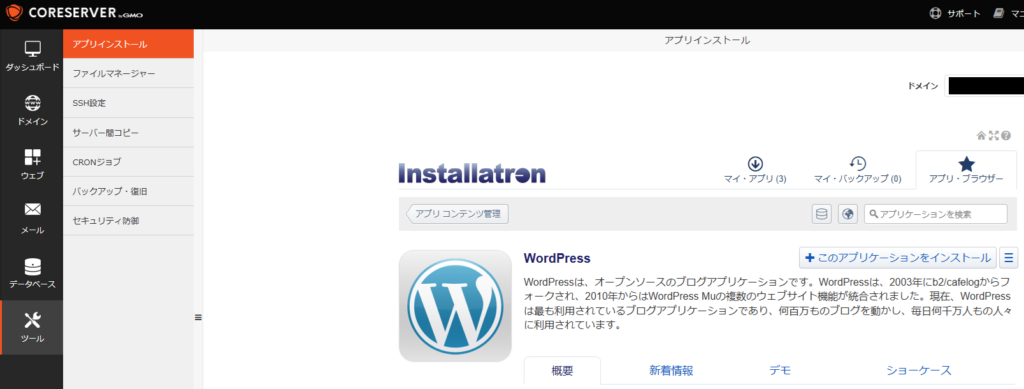Open the ドメイン selection field

984,86
